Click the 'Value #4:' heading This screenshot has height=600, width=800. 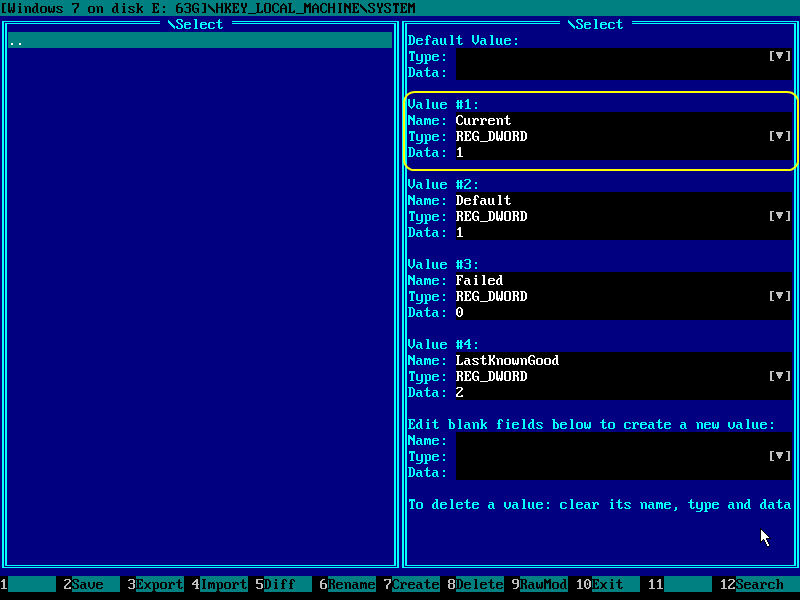coord(443,344)
